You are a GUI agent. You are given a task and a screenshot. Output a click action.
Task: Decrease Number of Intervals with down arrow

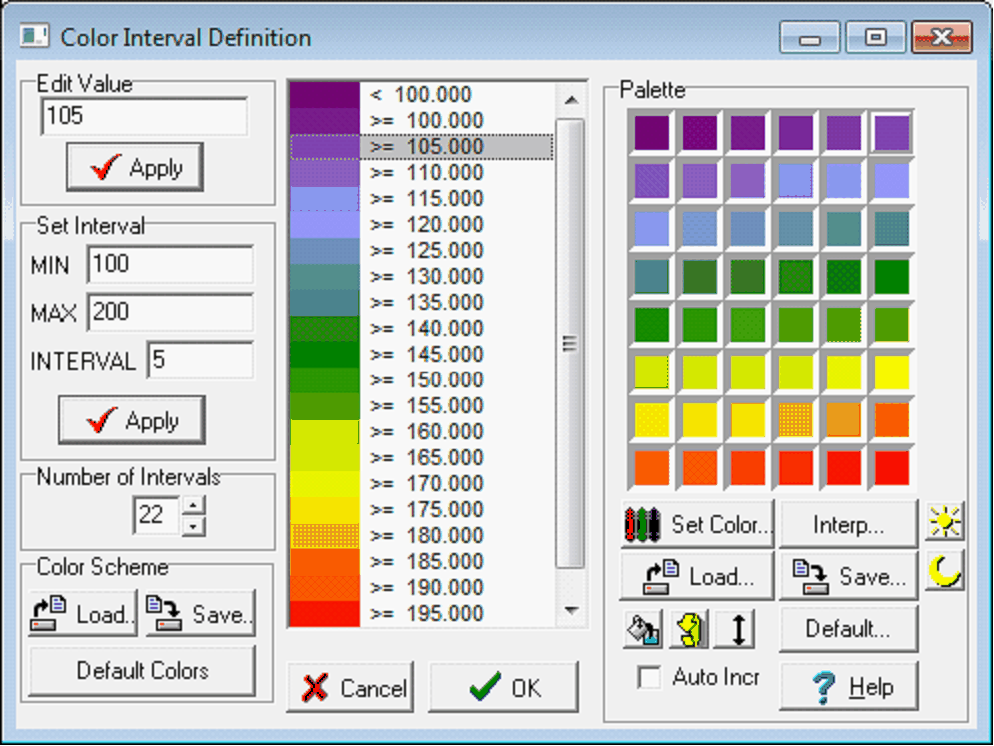[195, 525]
